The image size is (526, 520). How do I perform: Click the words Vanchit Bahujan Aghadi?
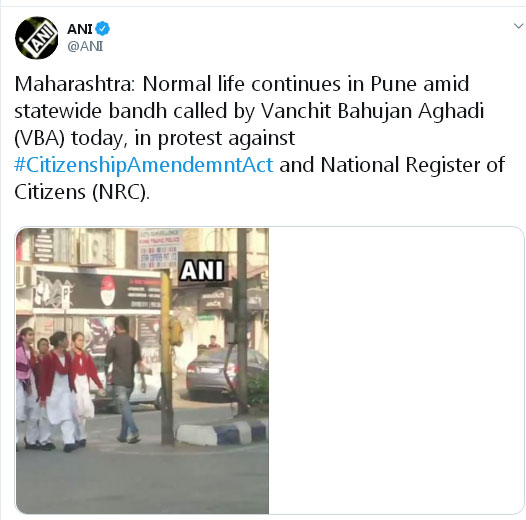(x=372, y=111)
